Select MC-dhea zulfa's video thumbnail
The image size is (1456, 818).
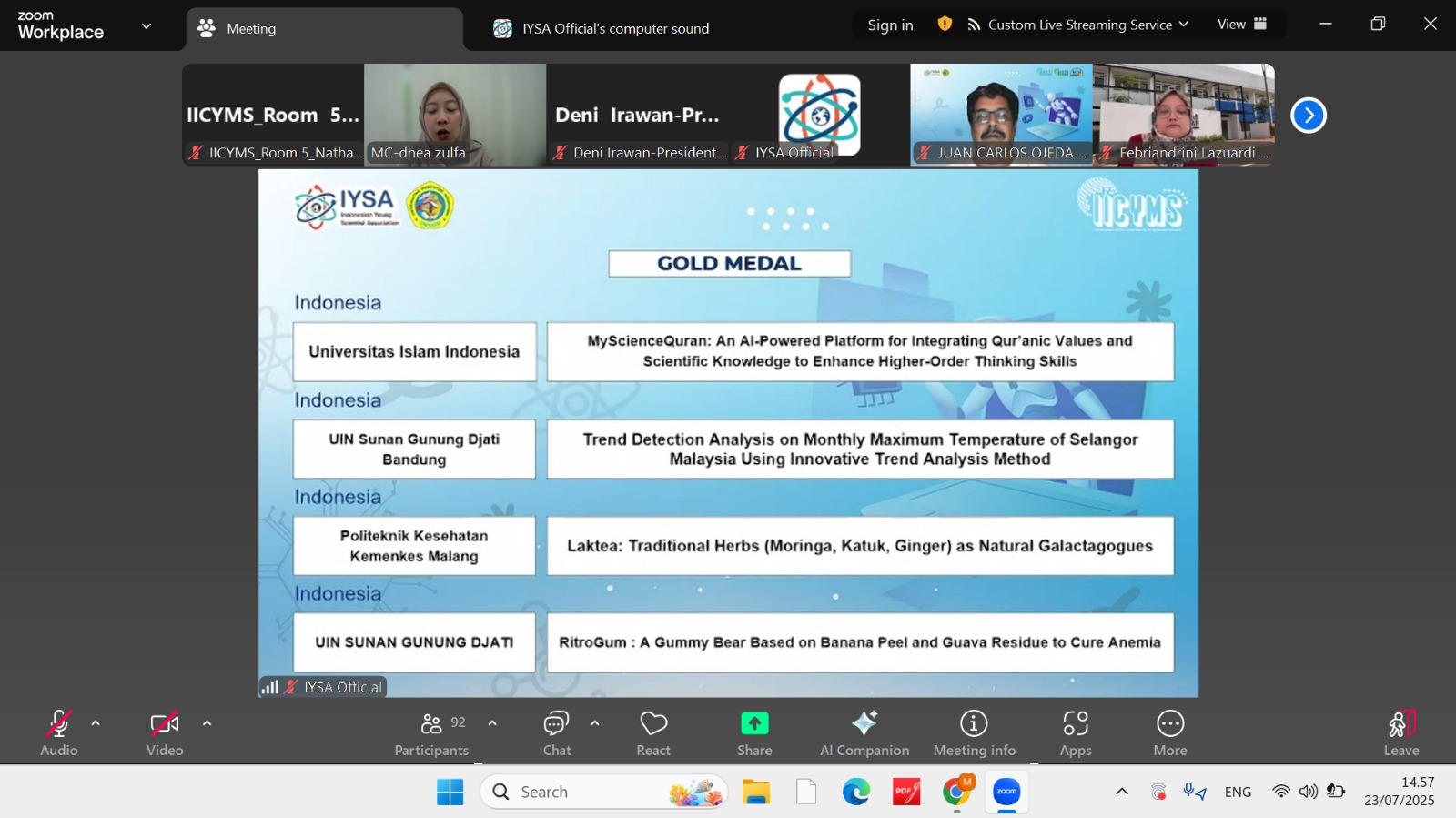tap(455, 114)
